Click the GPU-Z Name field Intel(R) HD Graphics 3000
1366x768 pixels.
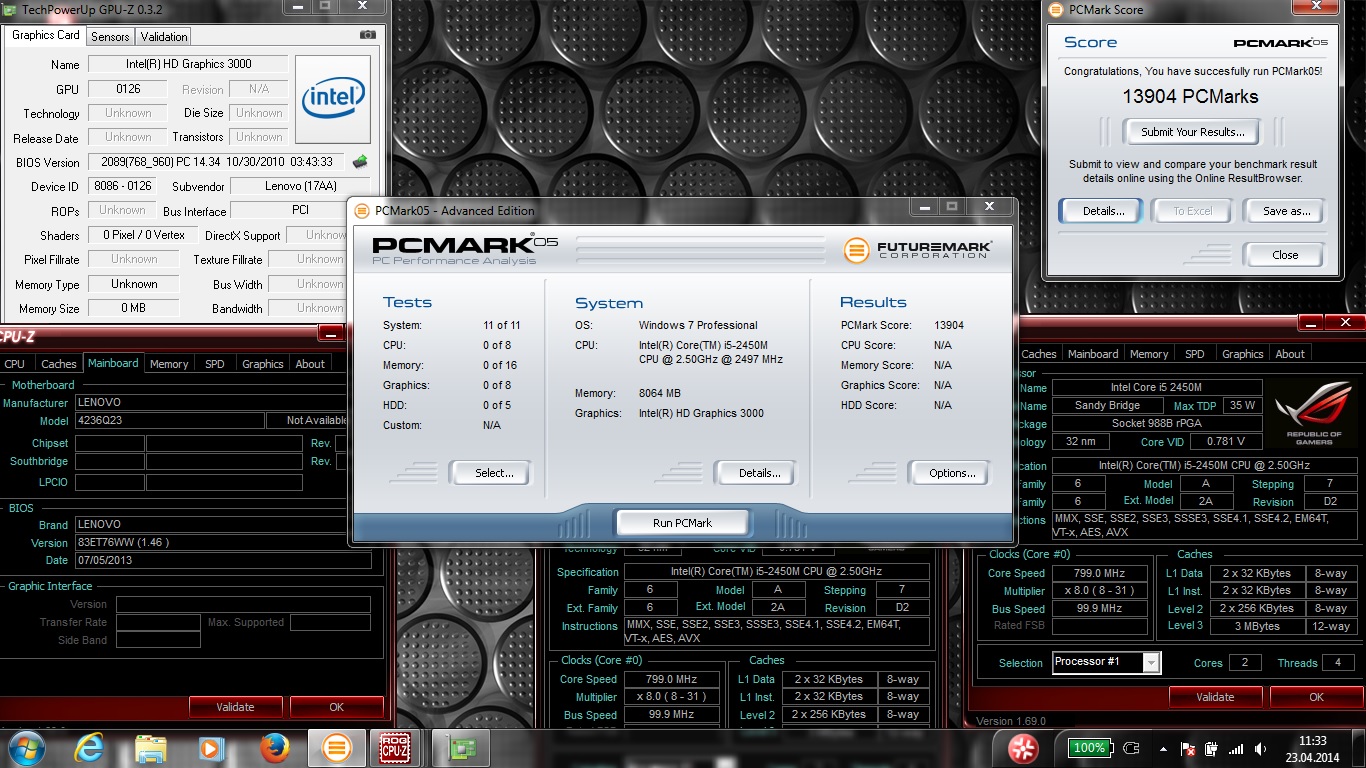point(187,64)
